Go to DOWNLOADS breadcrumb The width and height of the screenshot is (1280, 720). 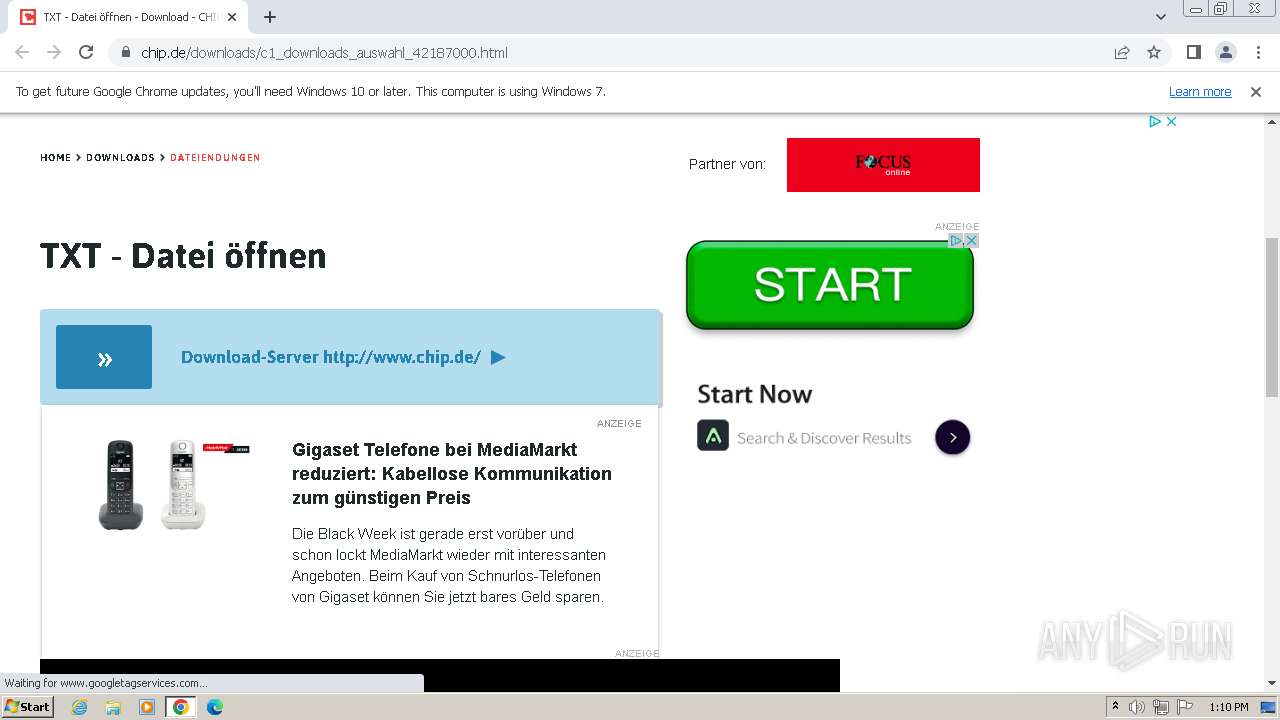[120, 157]
